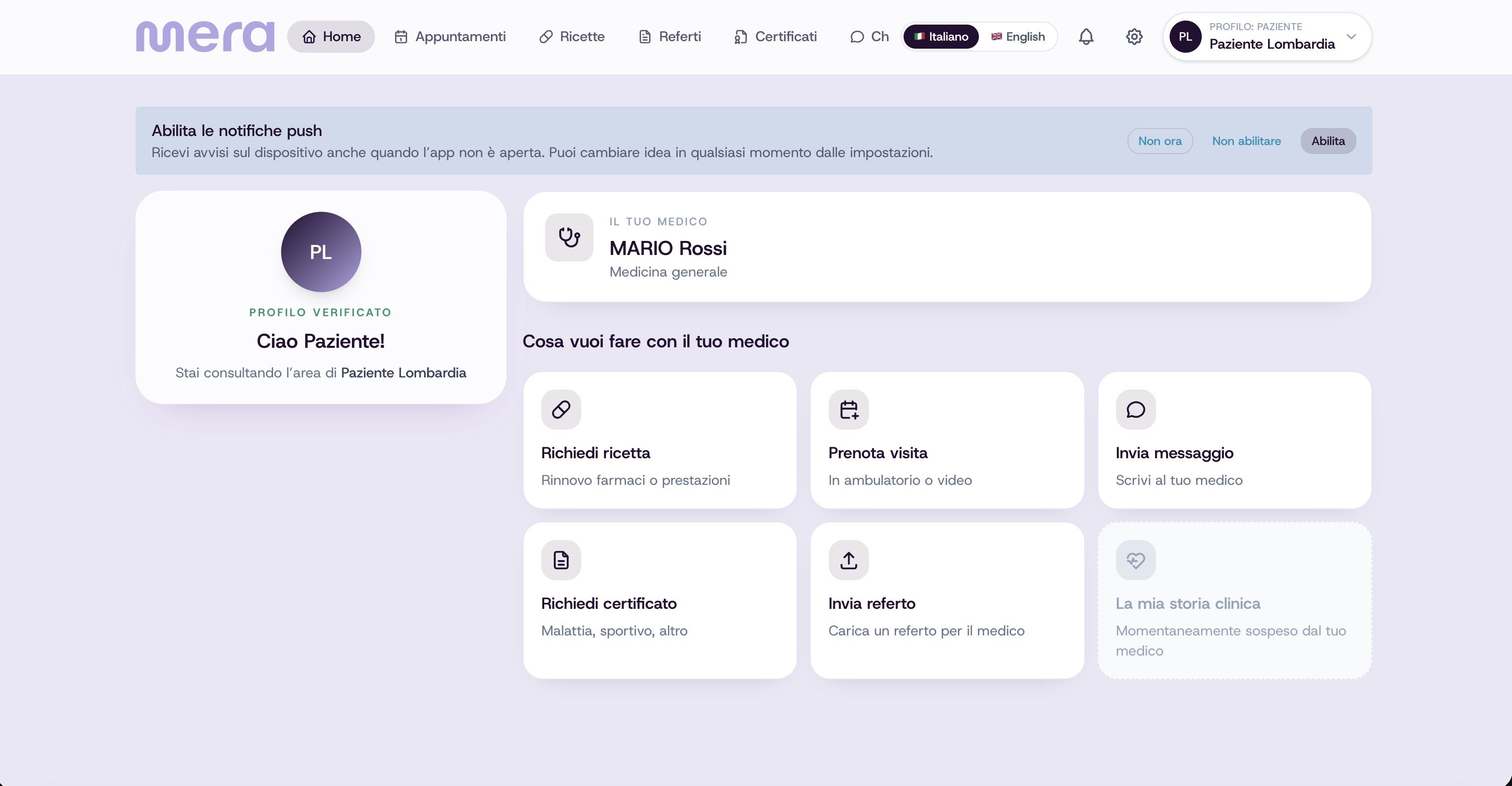
Task: Switch language to English
Action: tap(1018, 37)
